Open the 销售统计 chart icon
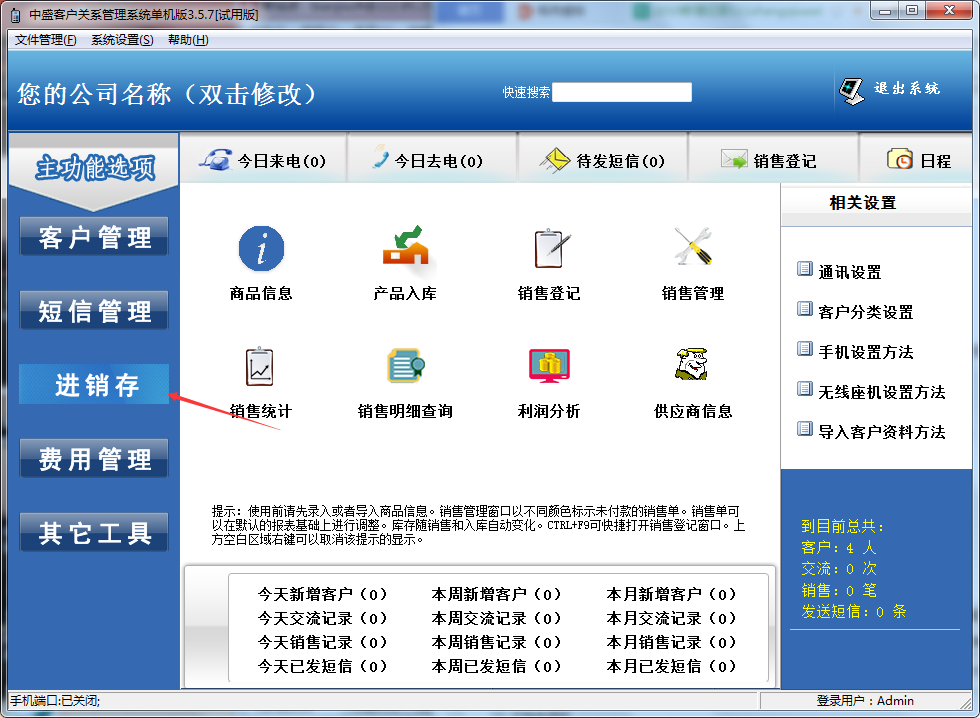980x718 pixels. pyautogui.click(x=259, y=366)
